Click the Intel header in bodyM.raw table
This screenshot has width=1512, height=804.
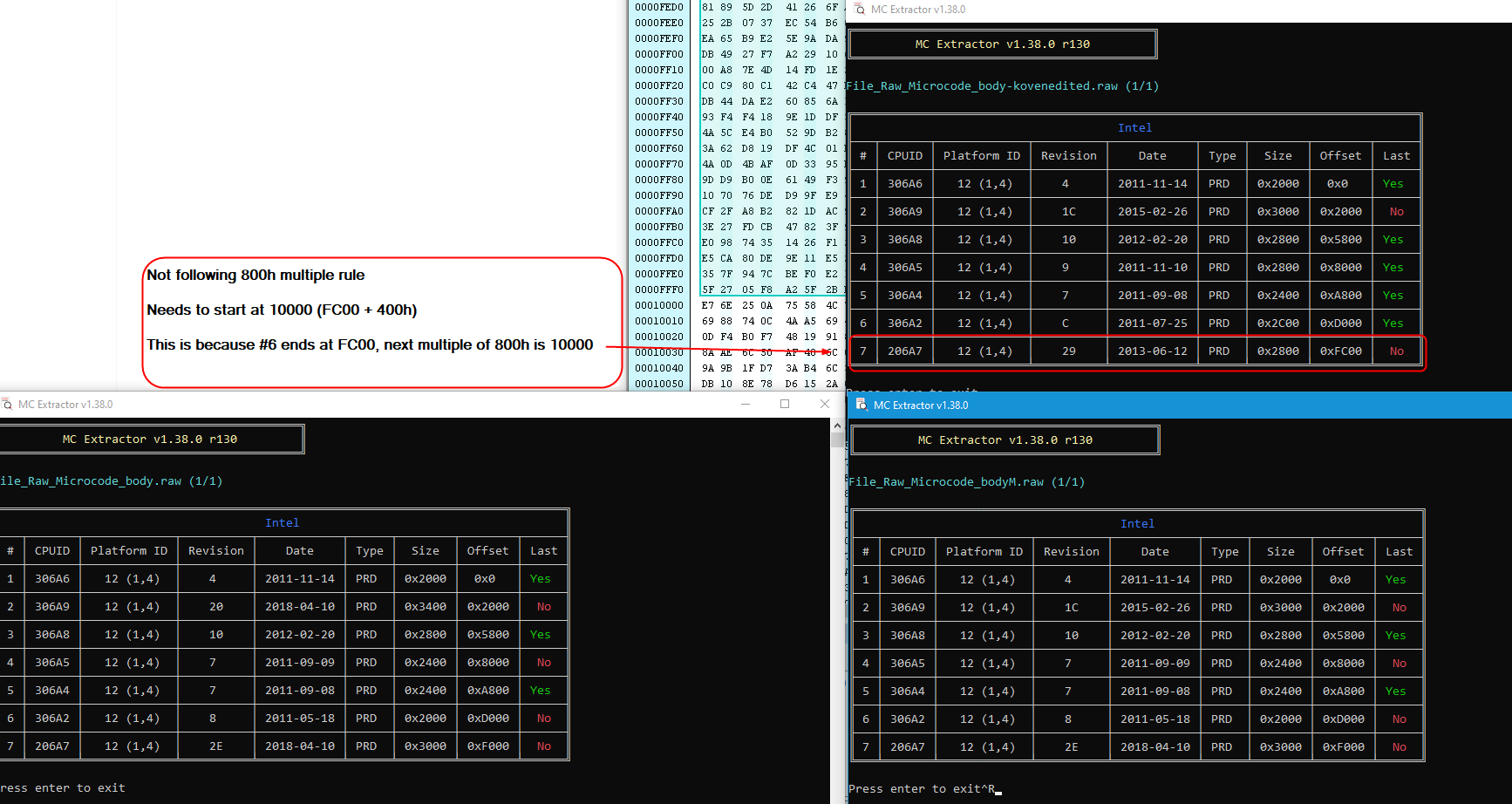click(x=1137, y=523)
